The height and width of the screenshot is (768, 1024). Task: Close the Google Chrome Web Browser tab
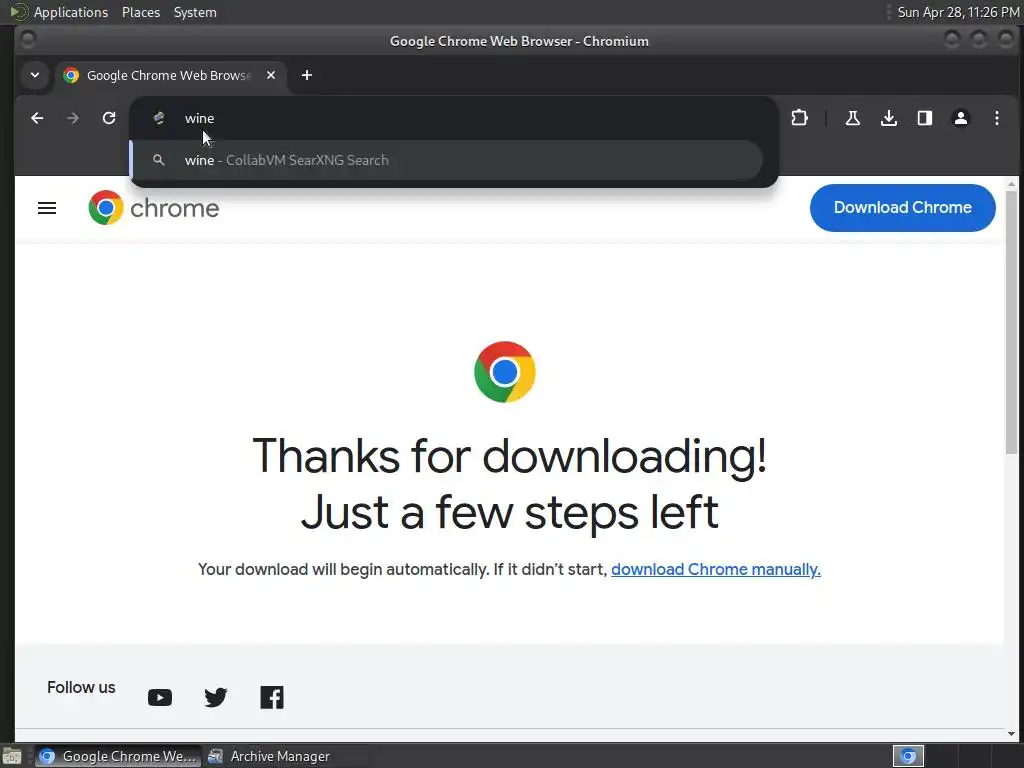point(271,75)
